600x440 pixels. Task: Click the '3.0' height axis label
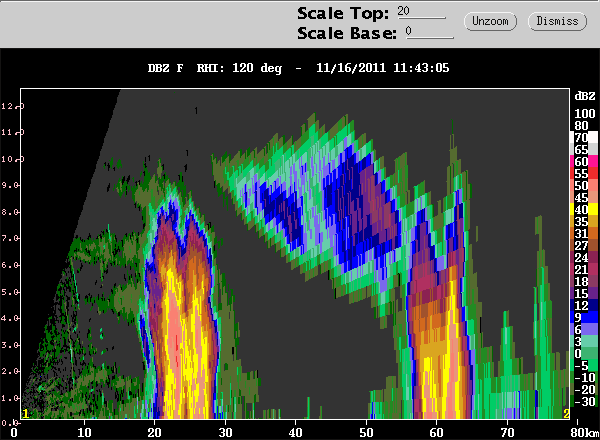(11, 345)
